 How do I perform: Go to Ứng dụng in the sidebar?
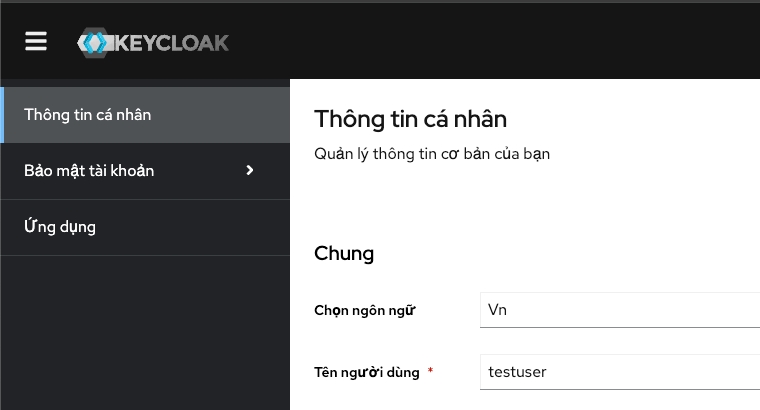(60, 227)
